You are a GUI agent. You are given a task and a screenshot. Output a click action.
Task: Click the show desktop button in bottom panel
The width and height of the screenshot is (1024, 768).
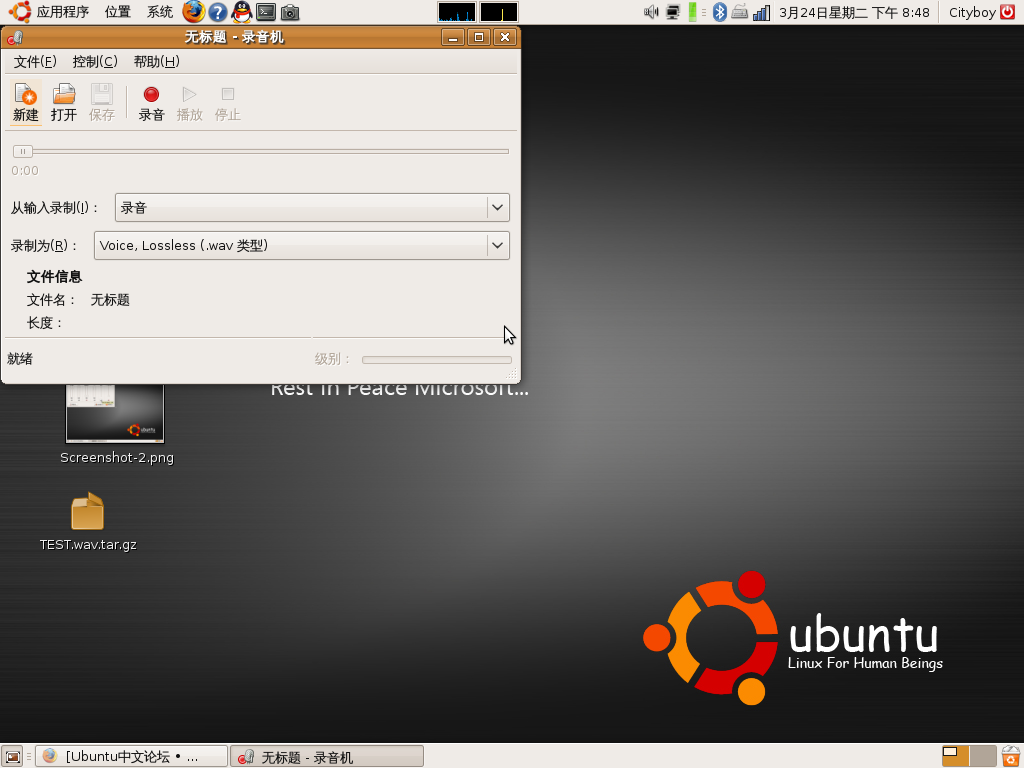click(13, 757)
